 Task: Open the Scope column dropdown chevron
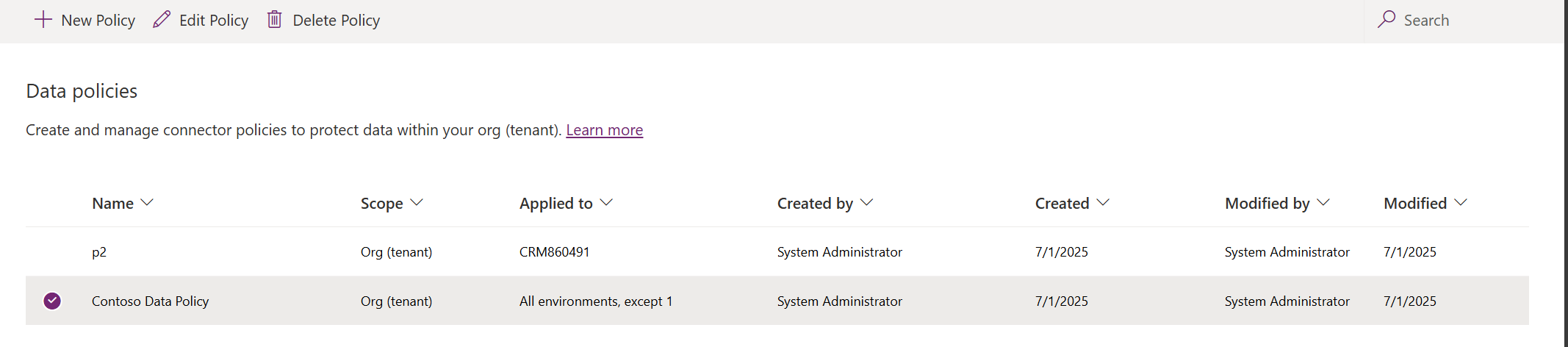(417, 203)
